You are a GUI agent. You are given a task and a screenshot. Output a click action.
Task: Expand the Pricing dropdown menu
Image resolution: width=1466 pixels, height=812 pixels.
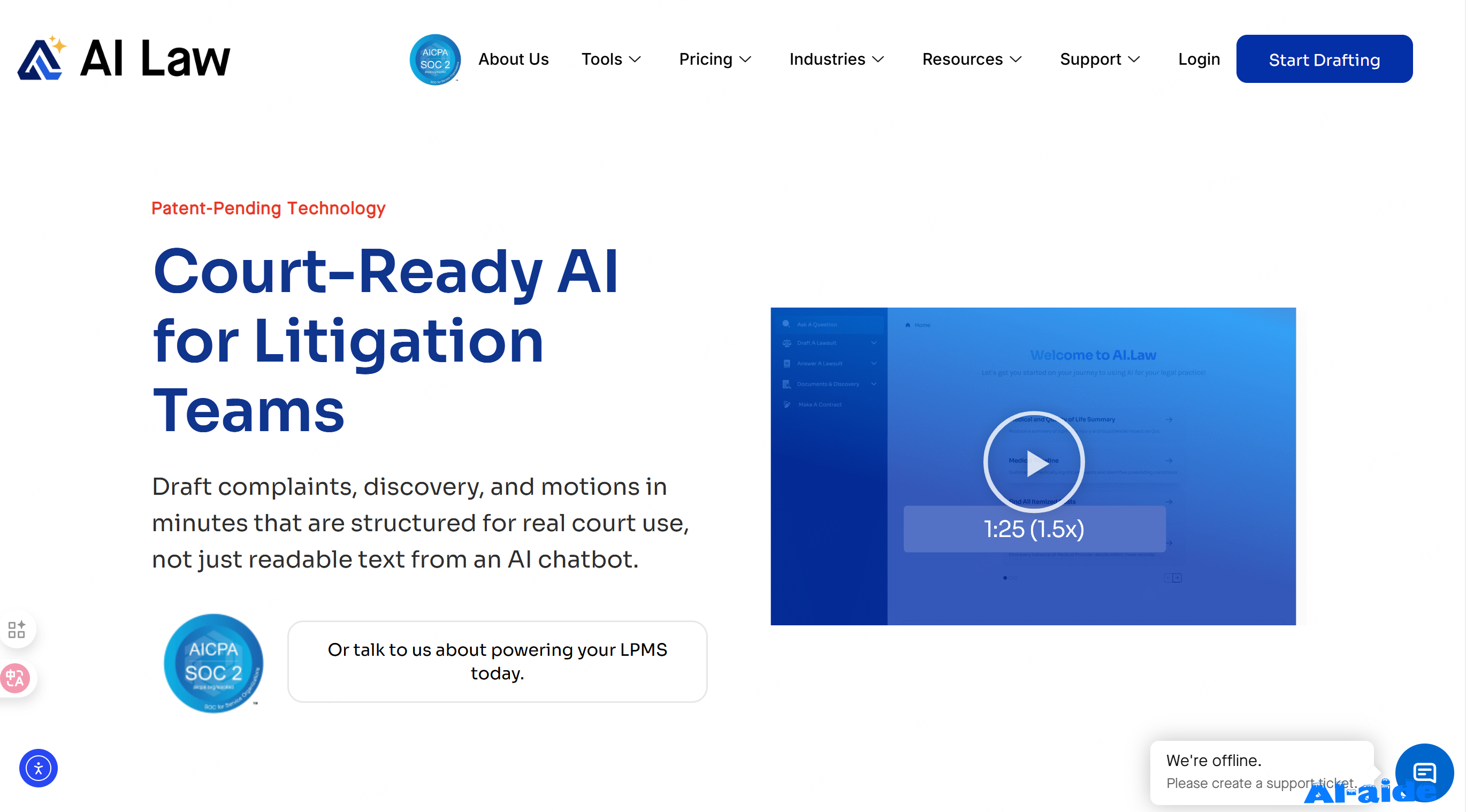click(715, 59)
